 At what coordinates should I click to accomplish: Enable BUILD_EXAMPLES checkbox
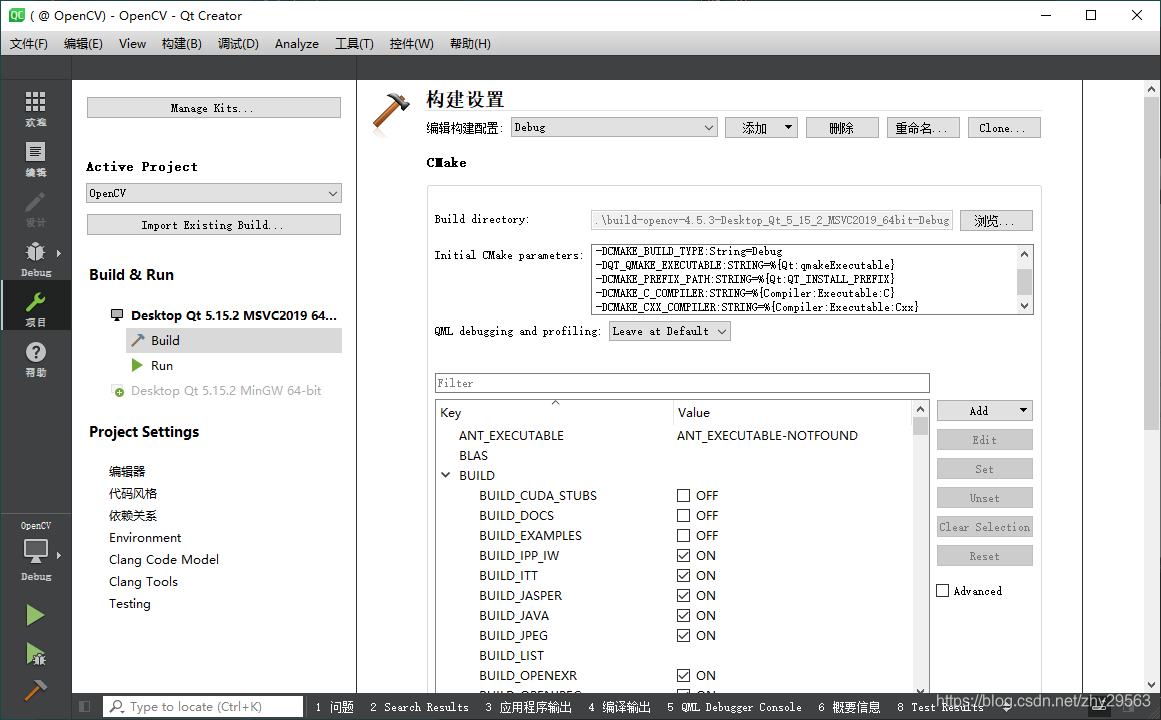pyautogui.click(x=683, y=536)
